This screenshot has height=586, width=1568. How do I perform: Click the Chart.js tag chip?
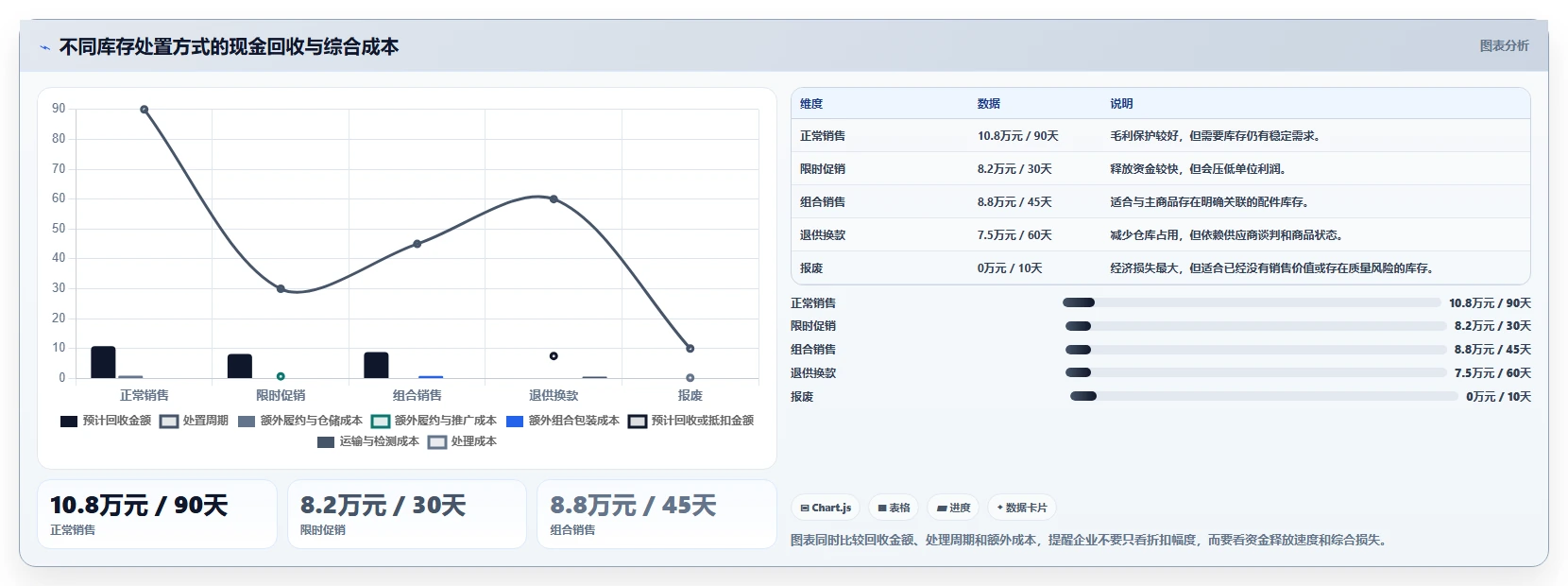826,508
